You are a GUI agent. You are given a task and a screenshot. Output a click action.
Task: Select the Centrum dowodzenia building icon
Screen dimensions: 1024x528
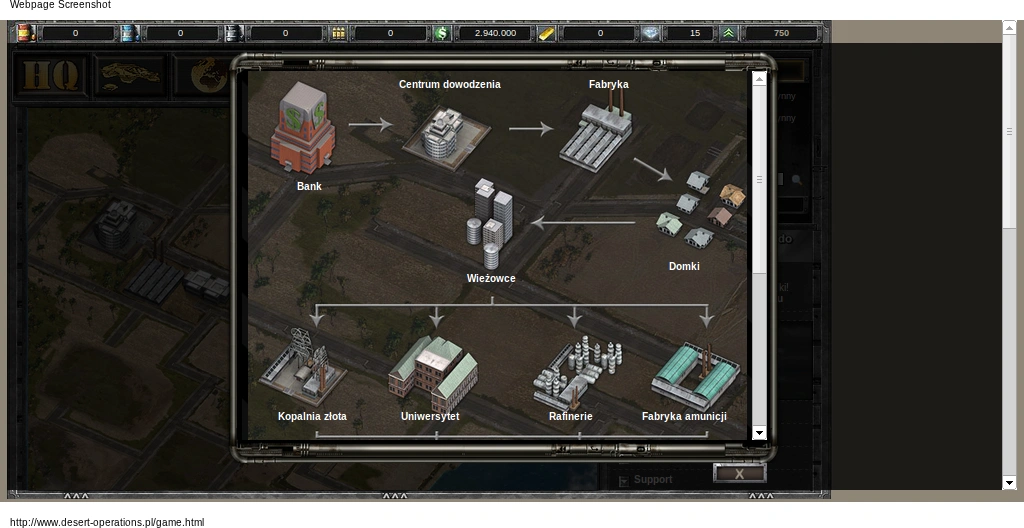point(446,138)
